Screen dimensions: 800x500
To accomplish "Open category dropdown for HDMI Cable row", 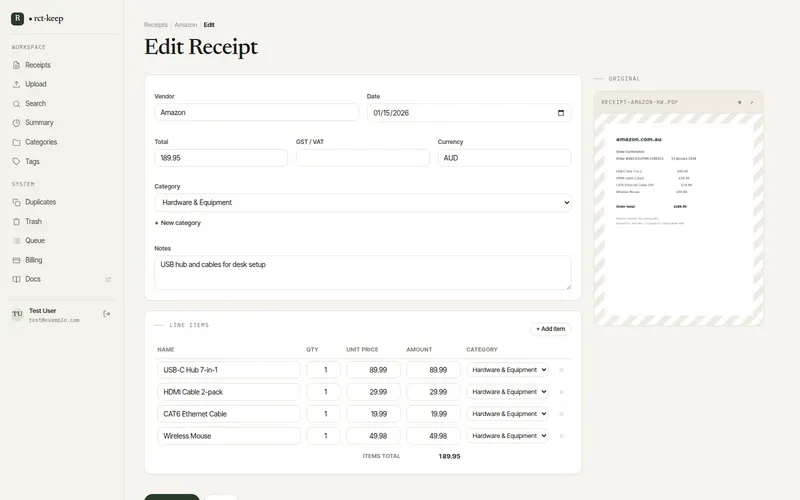I will pyautogui.click(x=508, y=392).
